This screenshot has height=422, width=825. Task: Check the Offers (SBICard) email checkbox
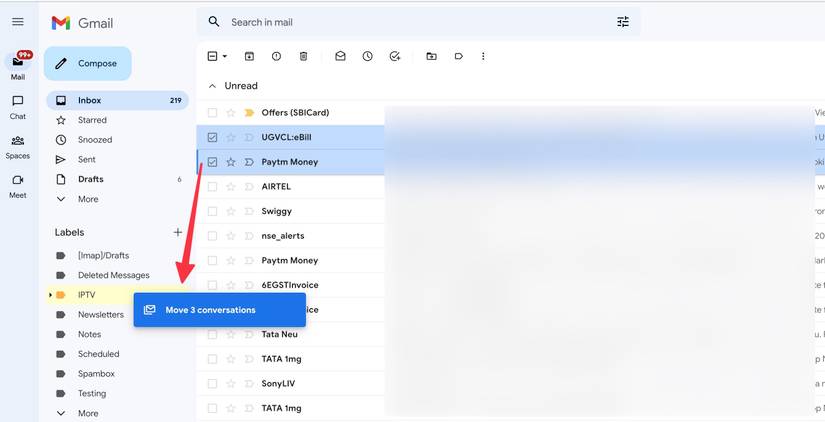[x=212, y=113]
